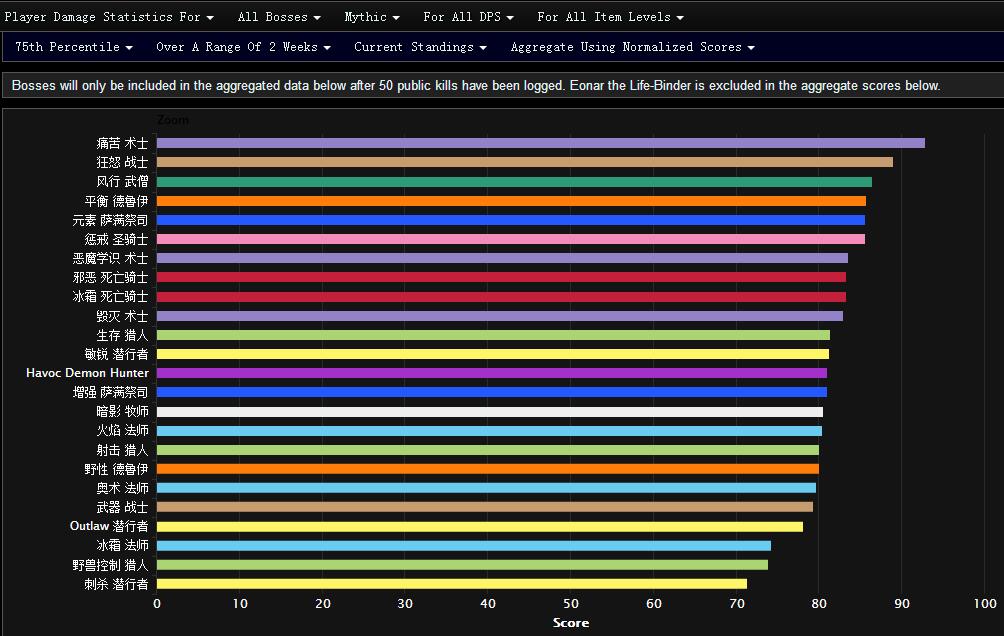
Task: Click the Havoc Demon Hunter bar
Action: click(492, 373)
